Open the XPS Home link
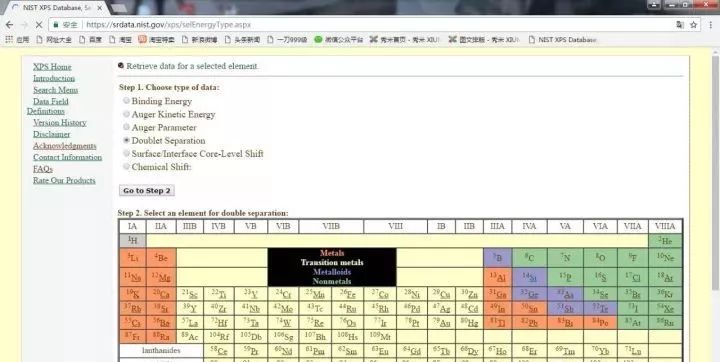The image size is (720, 362). pos(52,67)
